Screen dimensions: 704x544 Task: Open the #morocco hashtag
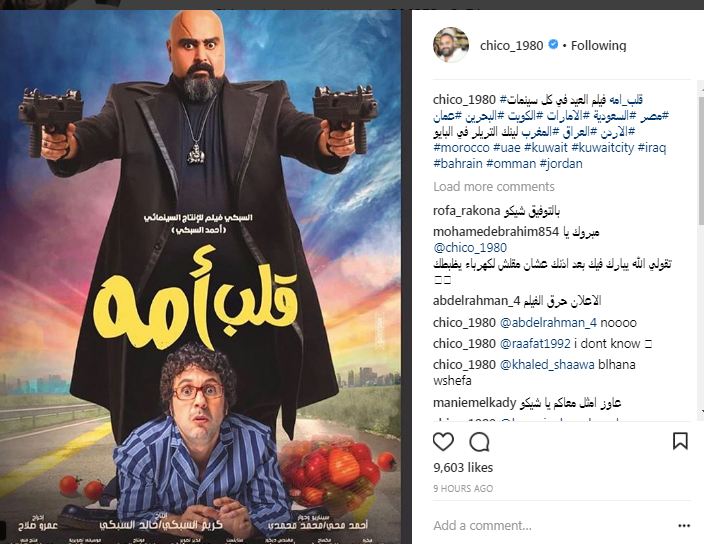click(x=461, y=147)
